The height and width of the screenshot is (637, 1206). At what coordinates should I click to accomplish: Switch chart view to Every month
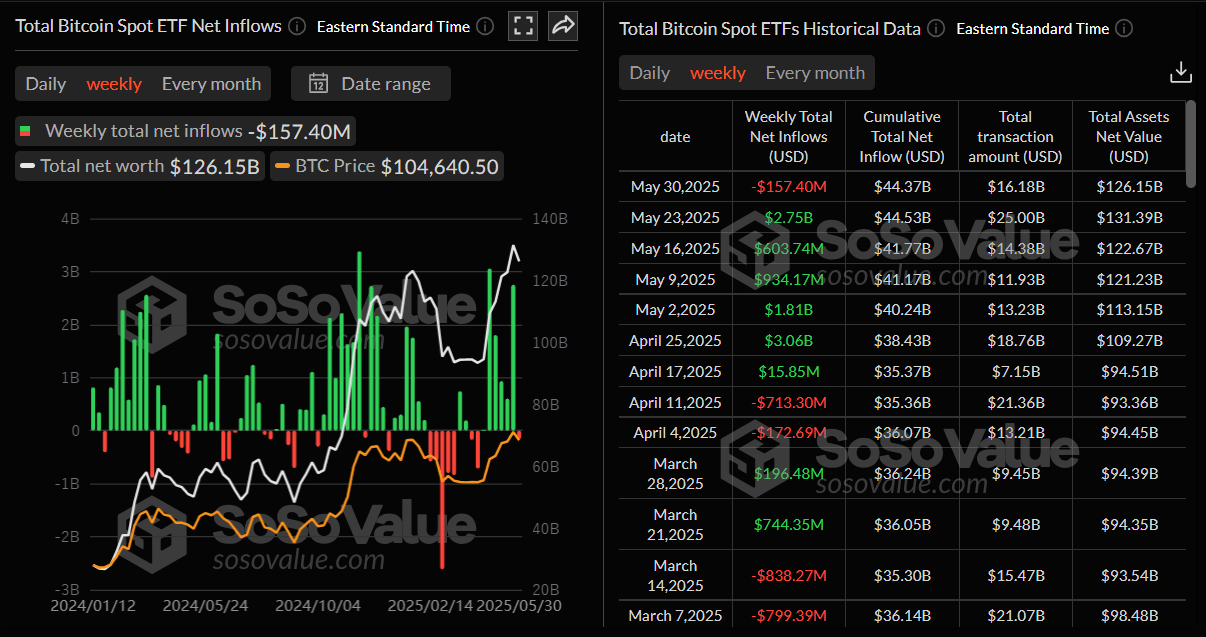[x=211, y=84]
